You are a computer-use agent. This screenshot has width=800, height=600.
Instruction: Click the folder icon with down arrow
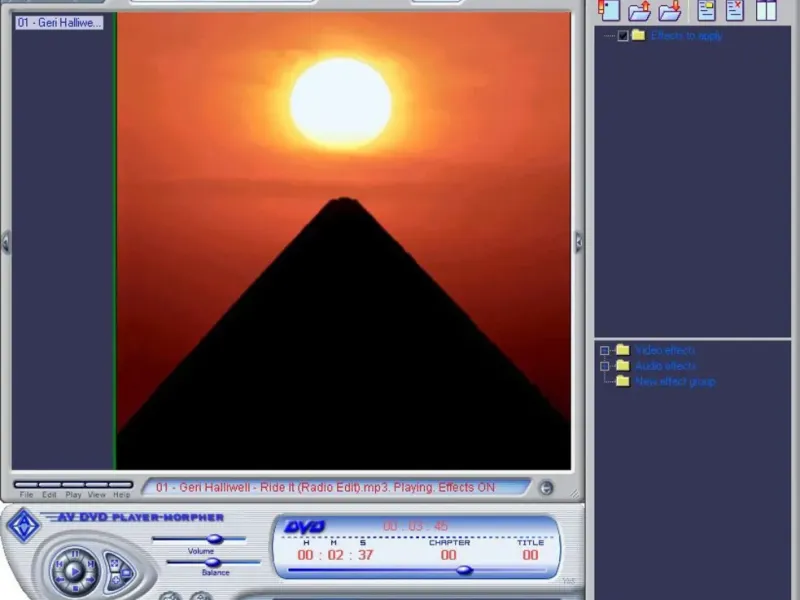point(670,11)
